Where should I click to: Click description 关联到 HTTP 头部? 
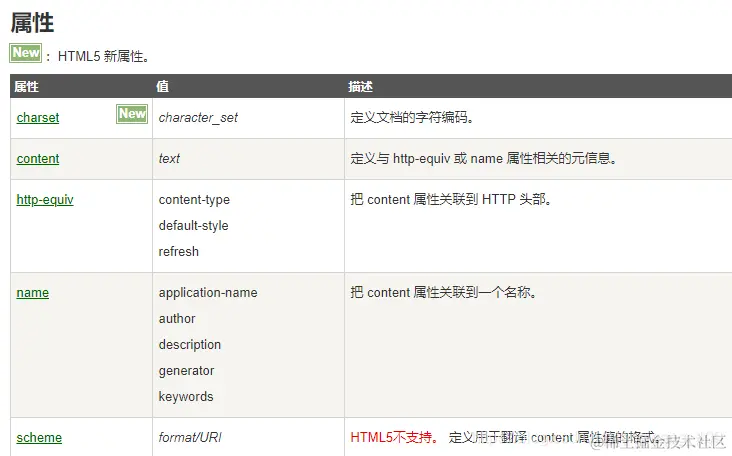tap(451, 200)
